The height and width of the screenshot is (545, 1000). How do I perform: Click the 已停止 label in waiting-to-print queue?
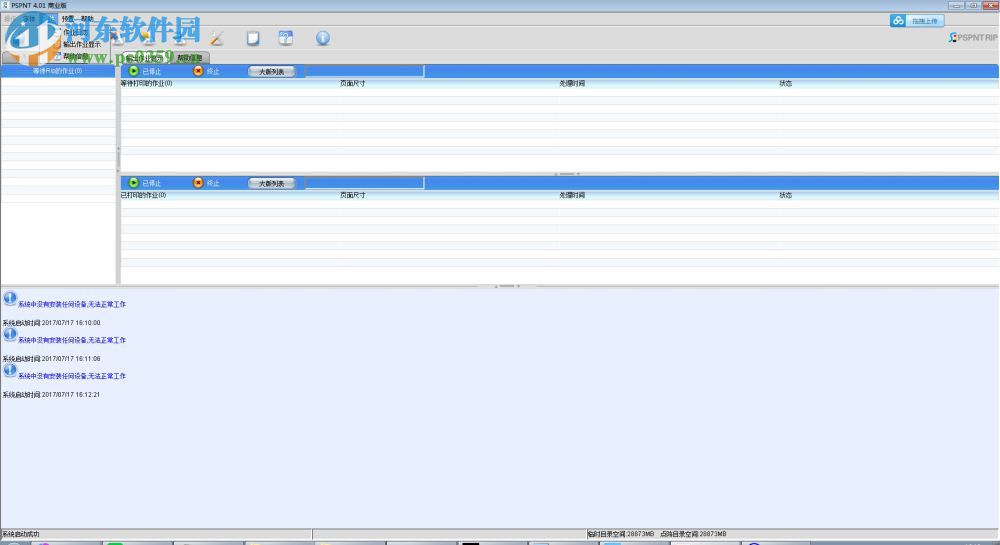click(x=151, y=72)
